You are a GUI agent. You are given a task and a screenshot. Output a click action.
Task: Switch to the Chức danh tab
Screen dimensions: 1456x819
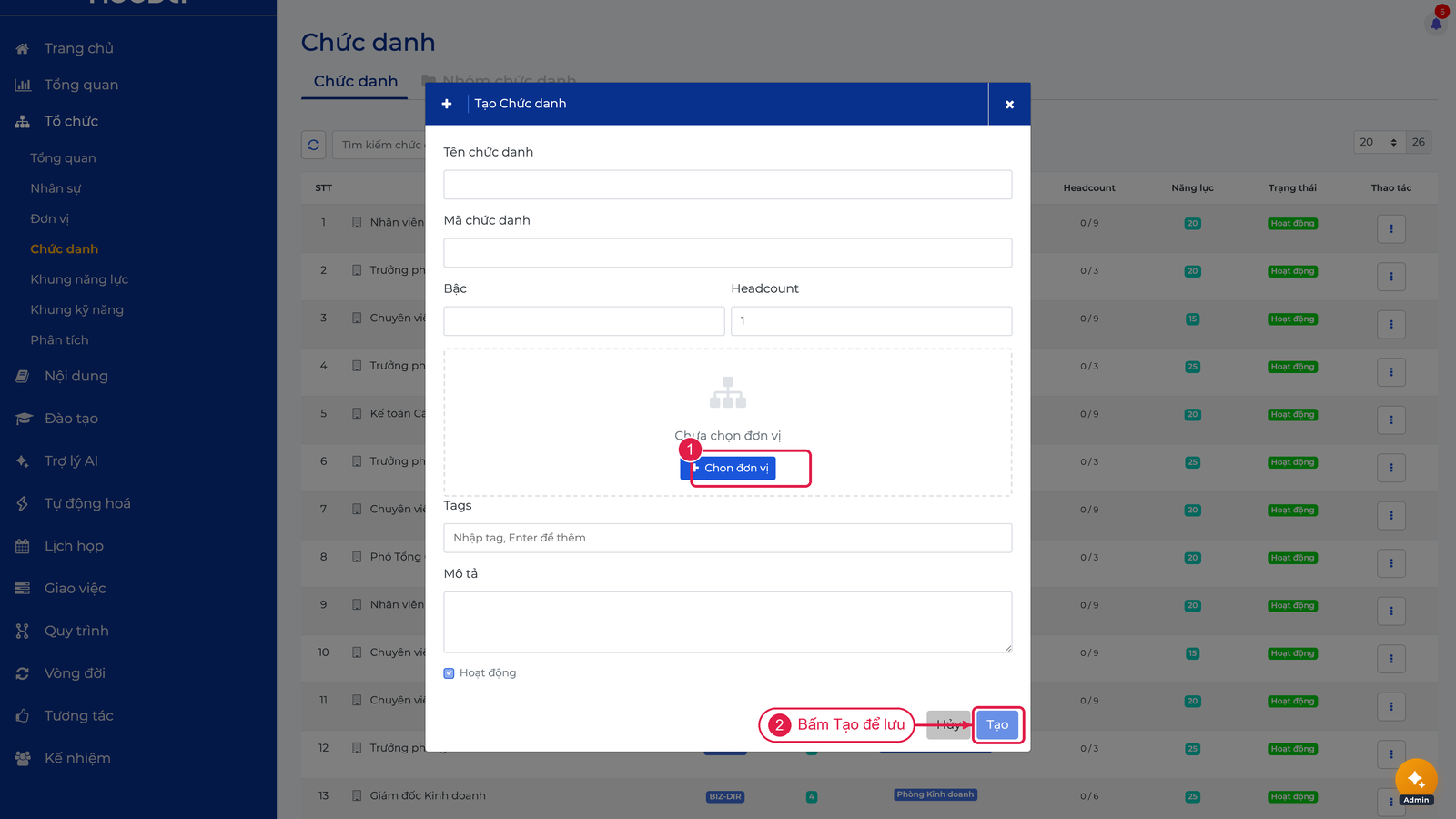[x=355, y=81]
